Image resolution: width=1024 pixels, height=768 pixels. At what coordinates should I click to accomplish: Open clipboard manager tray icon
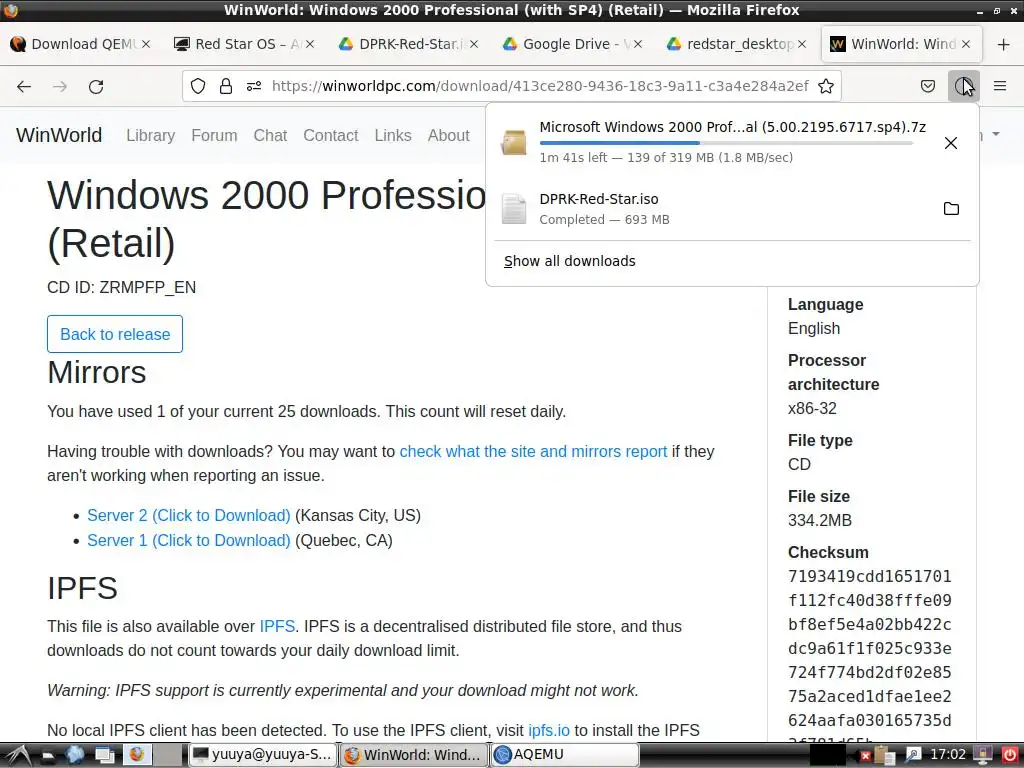pos(884,756)
